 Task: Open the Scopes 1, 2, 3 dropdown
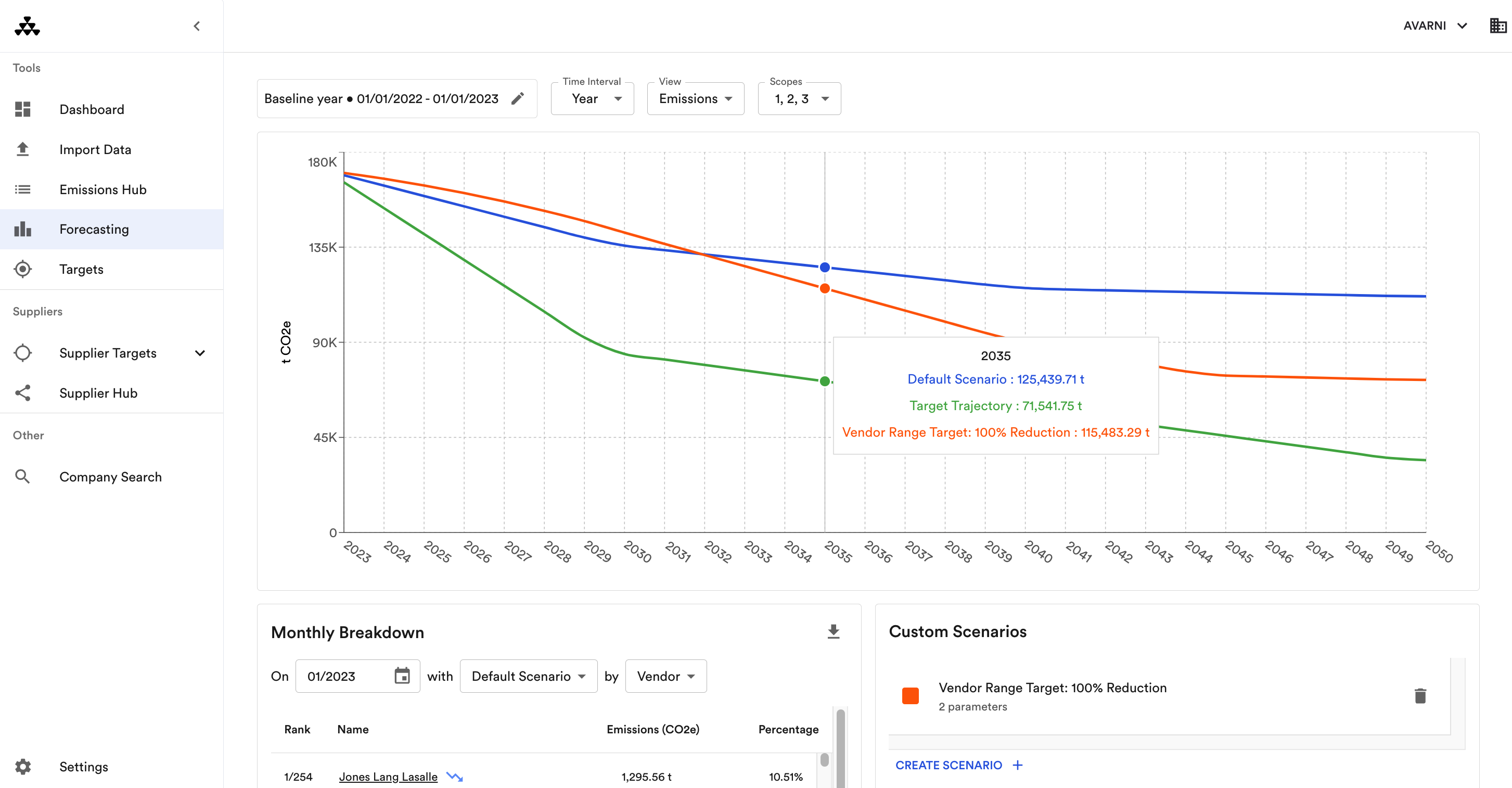coord(799,99)
